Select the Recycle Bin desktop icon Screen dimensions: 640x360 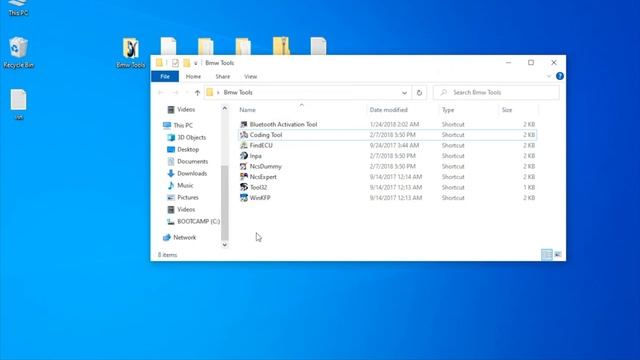pos(18,47)
